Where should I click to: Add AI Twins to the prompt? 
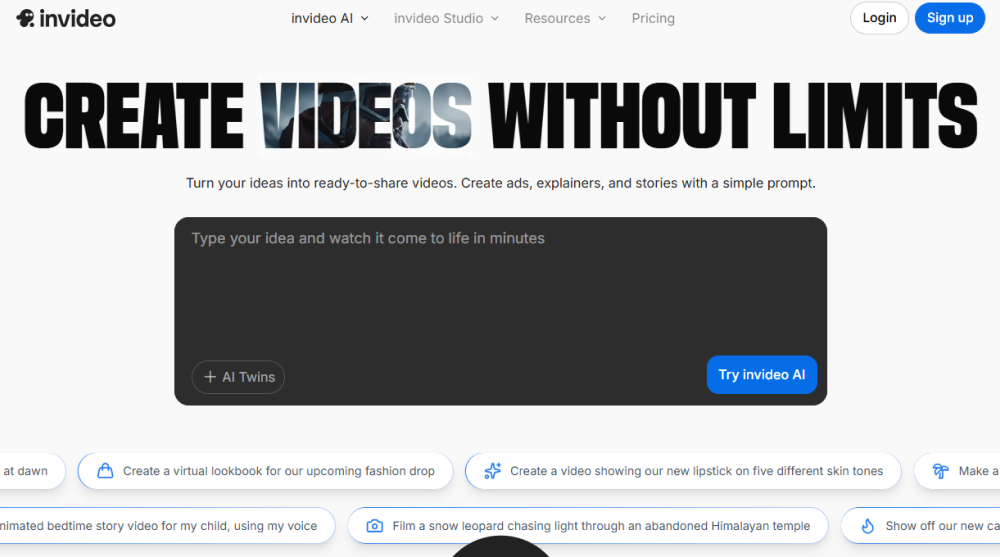238,377
